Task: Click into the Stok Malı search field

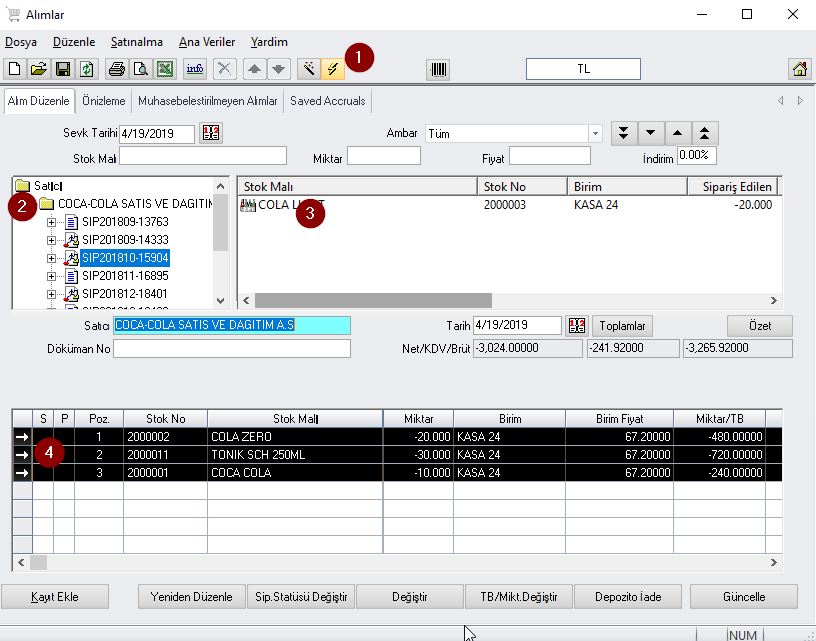Action: 203,156
